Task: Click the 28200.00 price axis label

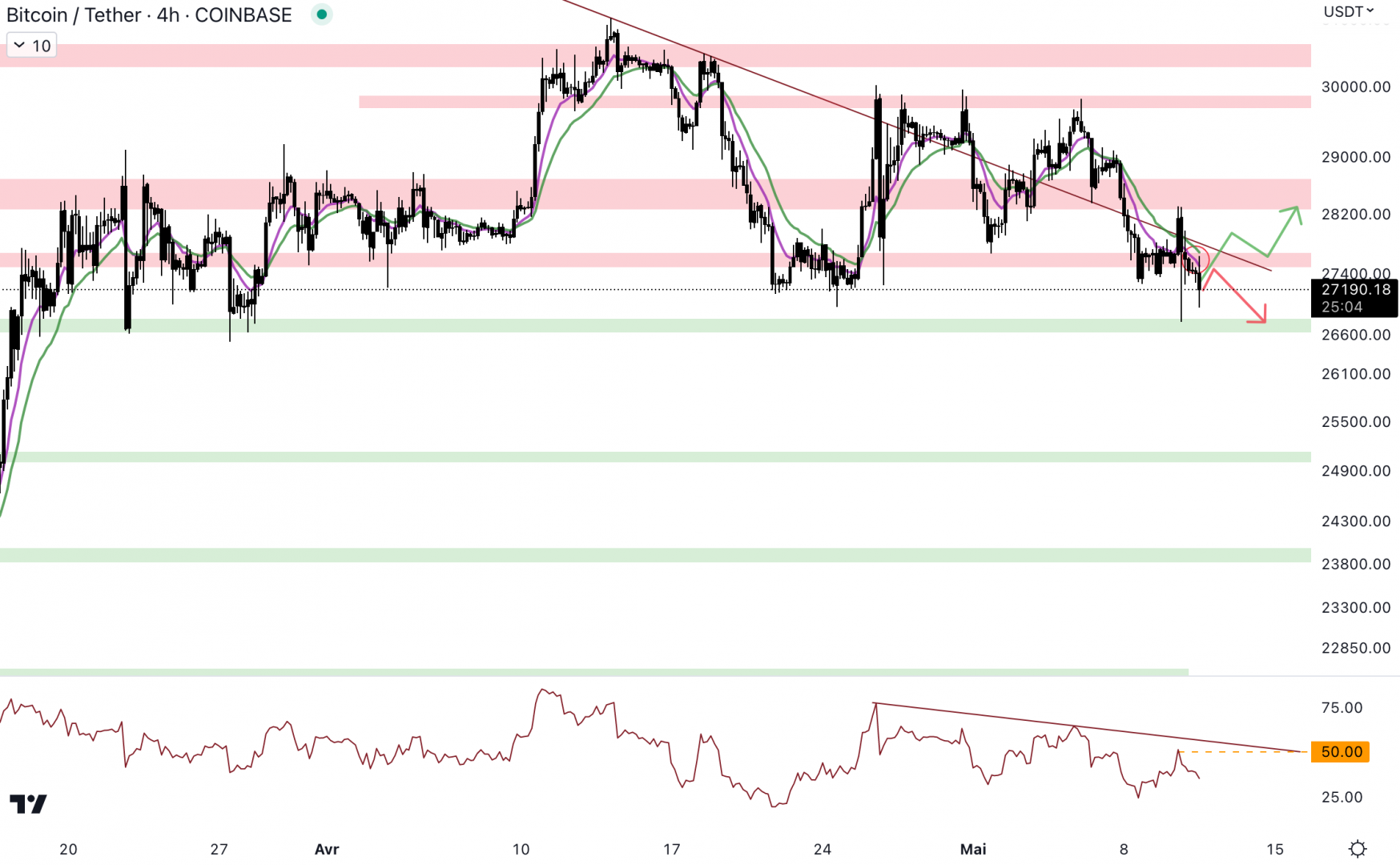Action: pyautogui.click(x=1356, y=214)
